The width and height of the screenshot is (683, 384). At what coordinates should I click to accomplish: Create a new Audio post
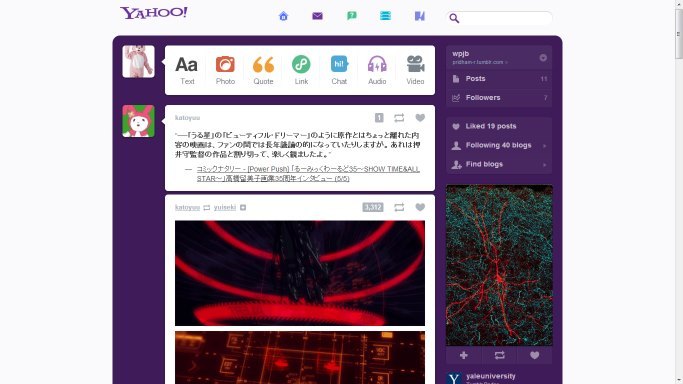click(377, 70)
